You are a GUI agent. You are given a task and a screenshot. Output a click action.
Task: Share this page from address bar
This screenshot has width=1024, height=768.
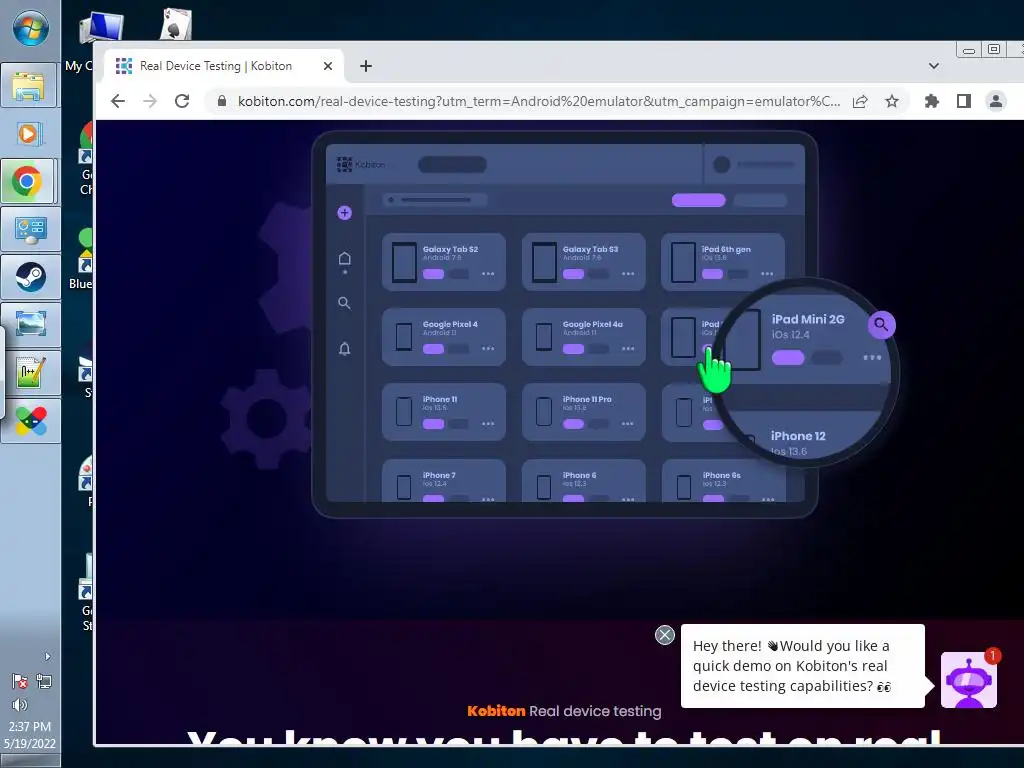click(860, 101)
